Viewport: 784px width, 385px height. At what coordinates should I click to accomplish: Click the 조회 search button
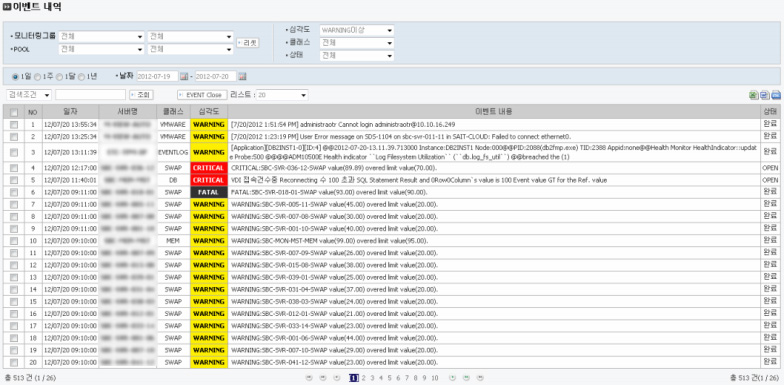pyautogui.click(x=142, y=95)
